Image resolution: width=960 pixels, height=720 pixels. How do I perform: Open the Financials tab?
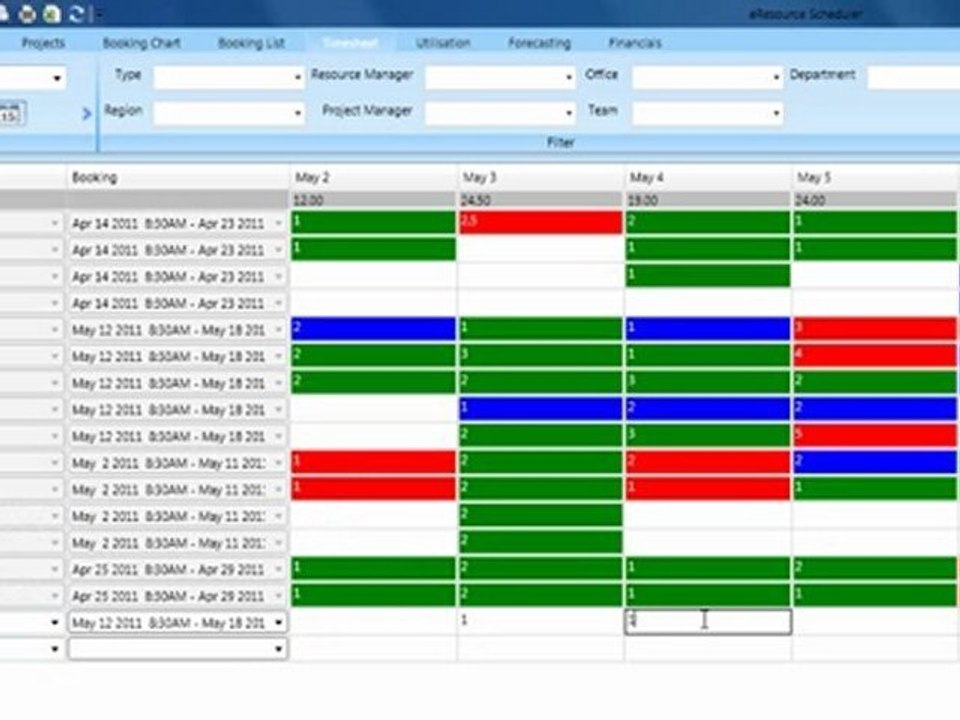(x=635, y=43)
